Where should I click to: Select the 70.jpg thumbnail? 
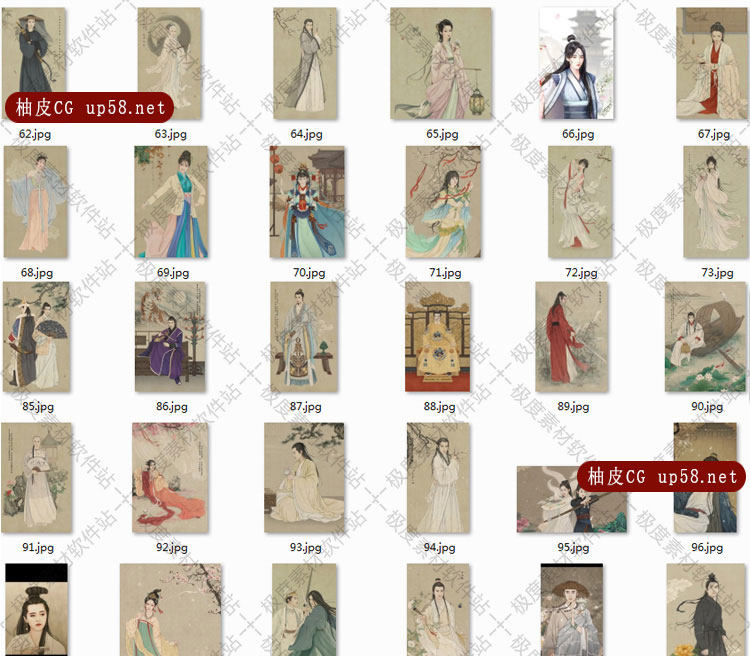pos(307,202)
